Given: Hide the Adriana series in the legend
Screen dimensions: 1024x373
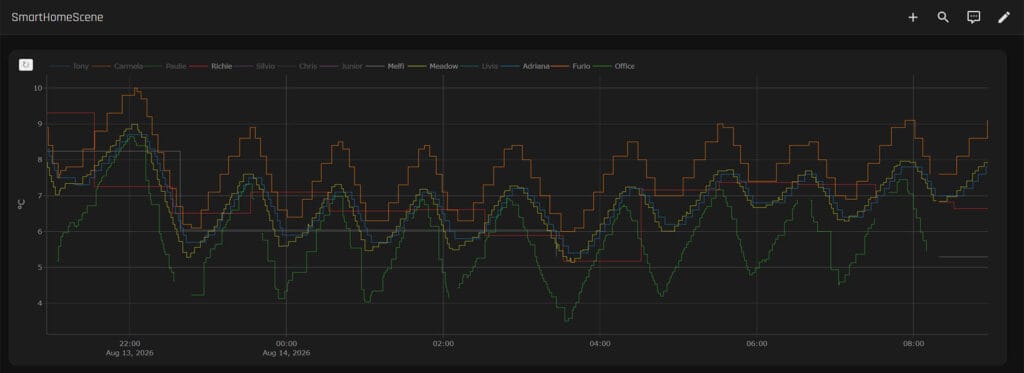Looking at the screenshot, I should [525, 66].
